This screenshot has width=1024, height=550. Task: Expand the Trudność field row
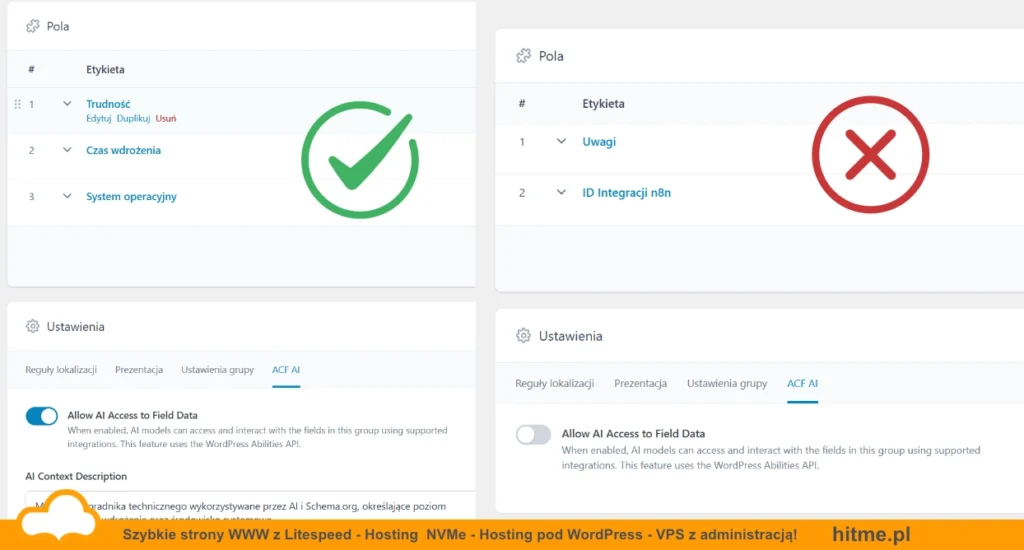(67, 103)
